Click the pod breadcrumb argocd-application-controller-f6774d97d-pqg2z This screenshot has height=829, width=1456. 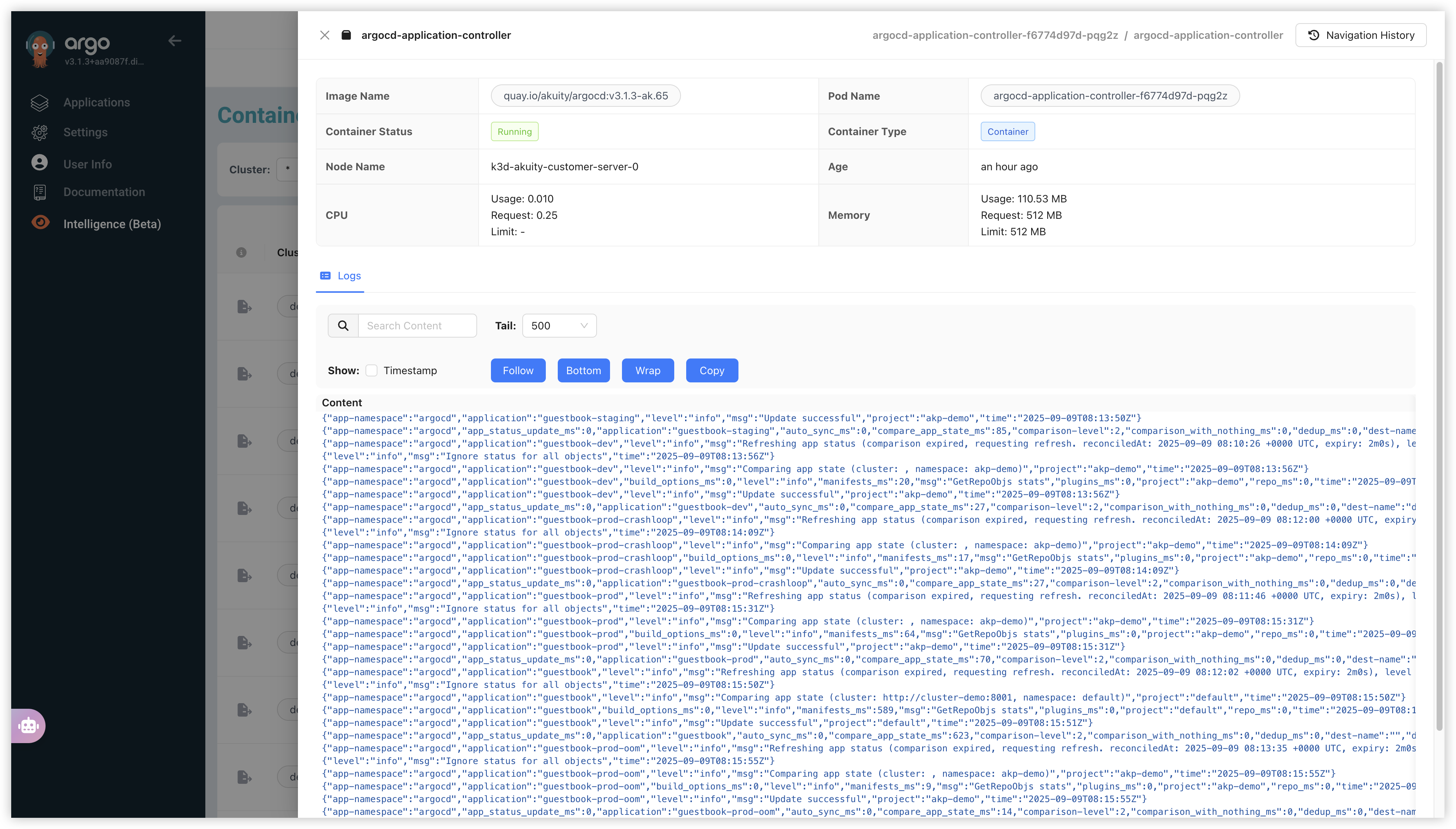(995, 35)
